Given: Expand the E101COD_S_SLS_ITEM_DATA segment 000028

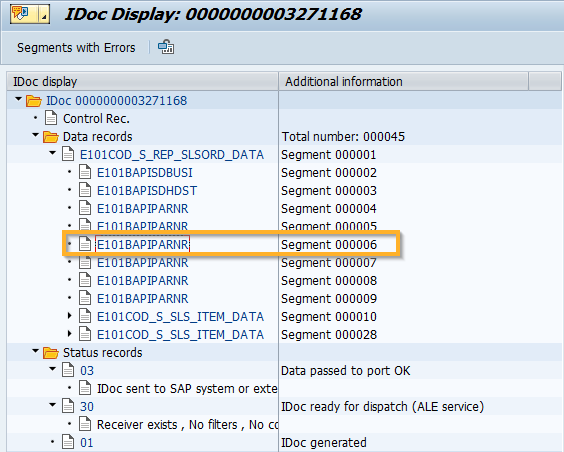Looking at the screenshot, I should click(70, 334).
